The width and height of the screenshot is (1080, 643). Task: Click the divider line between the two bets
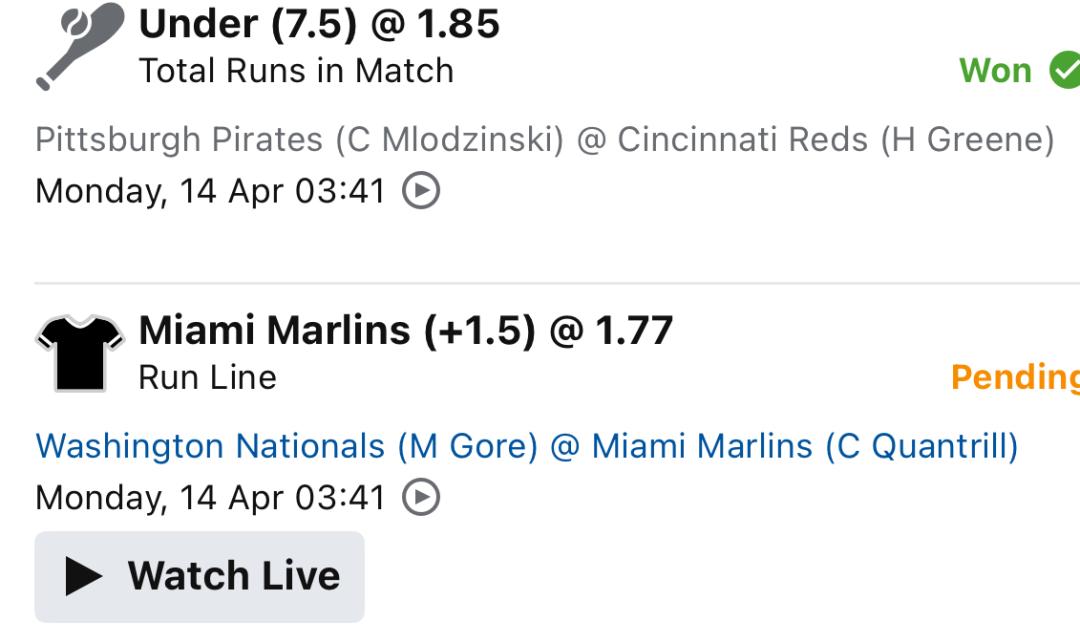557,283
